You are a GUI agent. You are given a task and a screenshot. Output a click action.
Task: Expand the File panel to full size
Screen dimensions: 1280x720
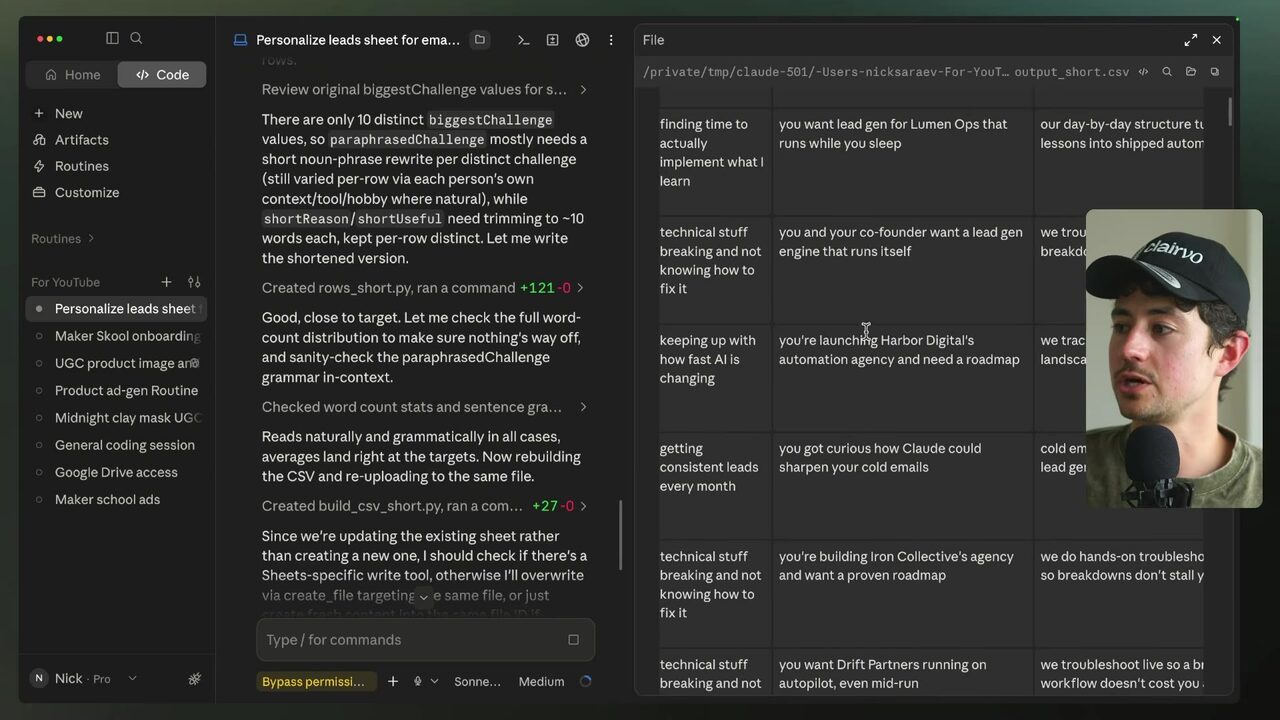click(x=1190, y=40)
